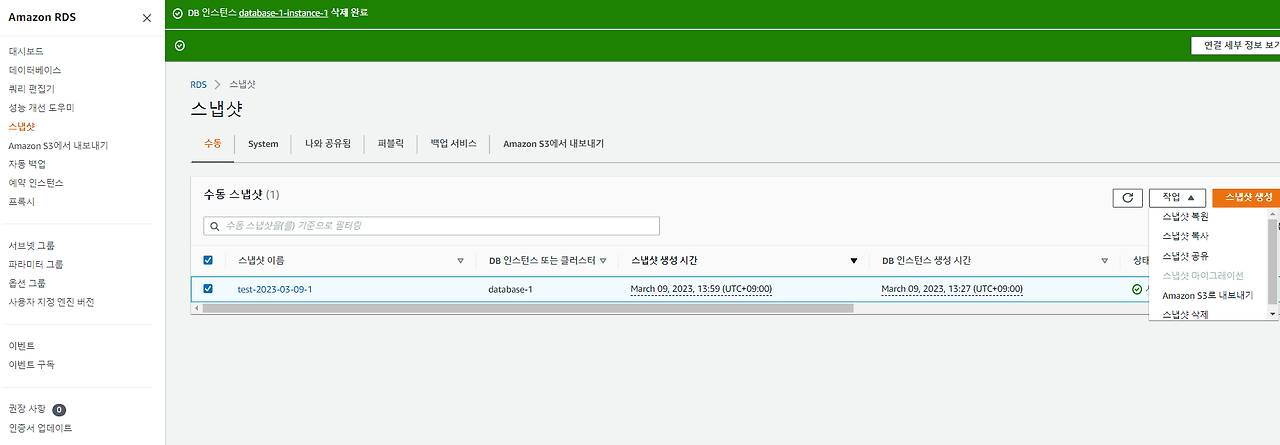1280x445 pixels.
Task: Open database-1-instance-1 link in banner
Action: click(283, 13)
